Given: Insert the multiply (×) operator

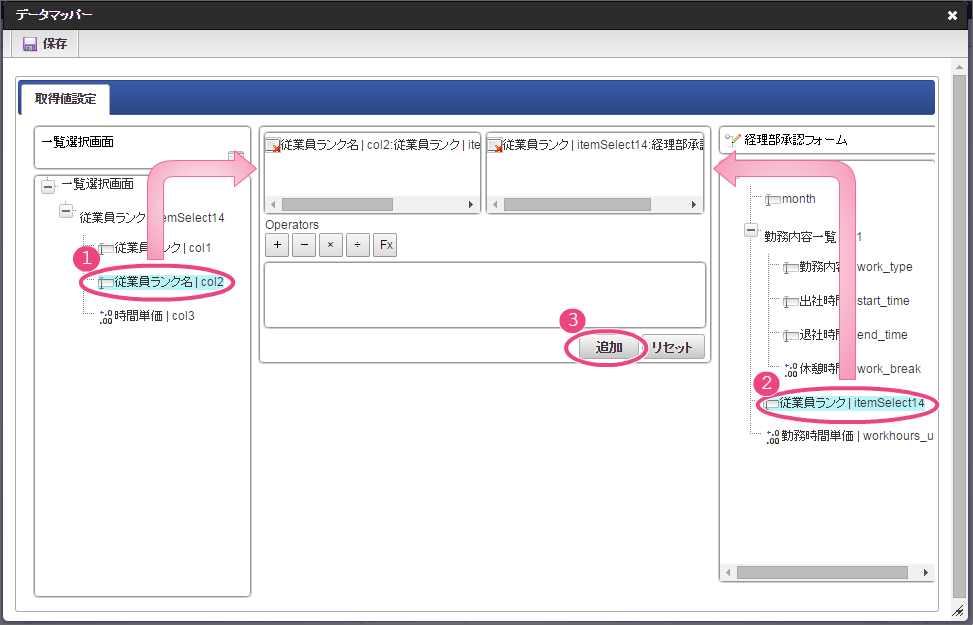Looking at the screenshot, I should (331, 245).
